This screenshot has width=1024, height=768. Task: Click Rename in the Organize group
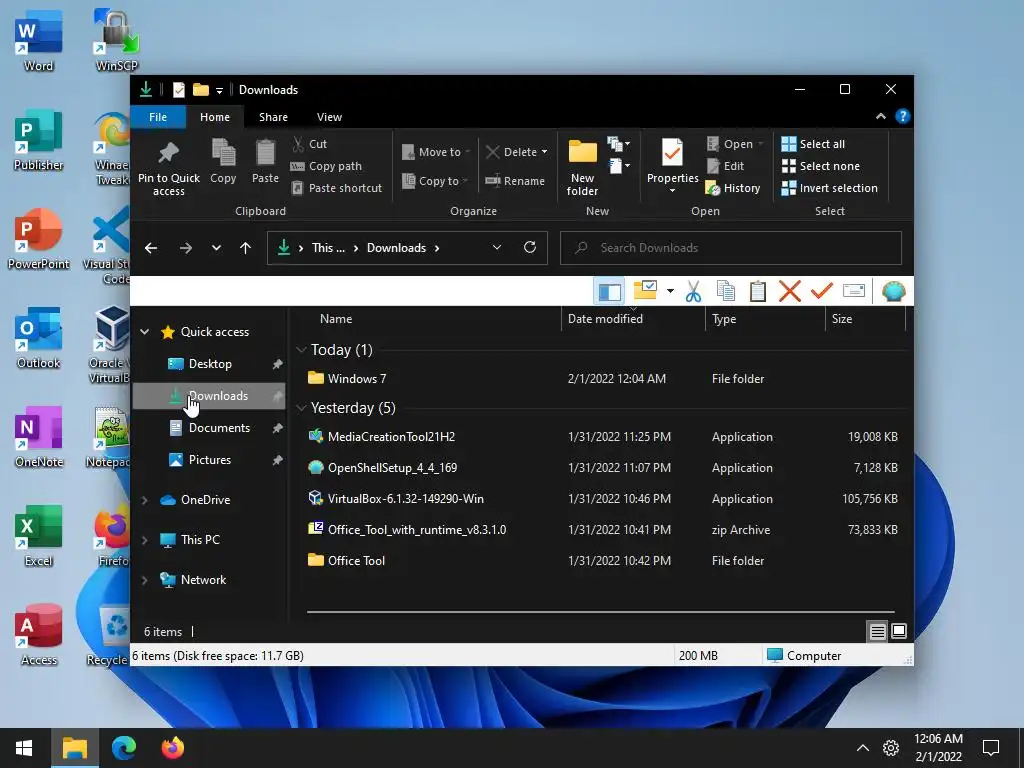click(x=515, y=181)
